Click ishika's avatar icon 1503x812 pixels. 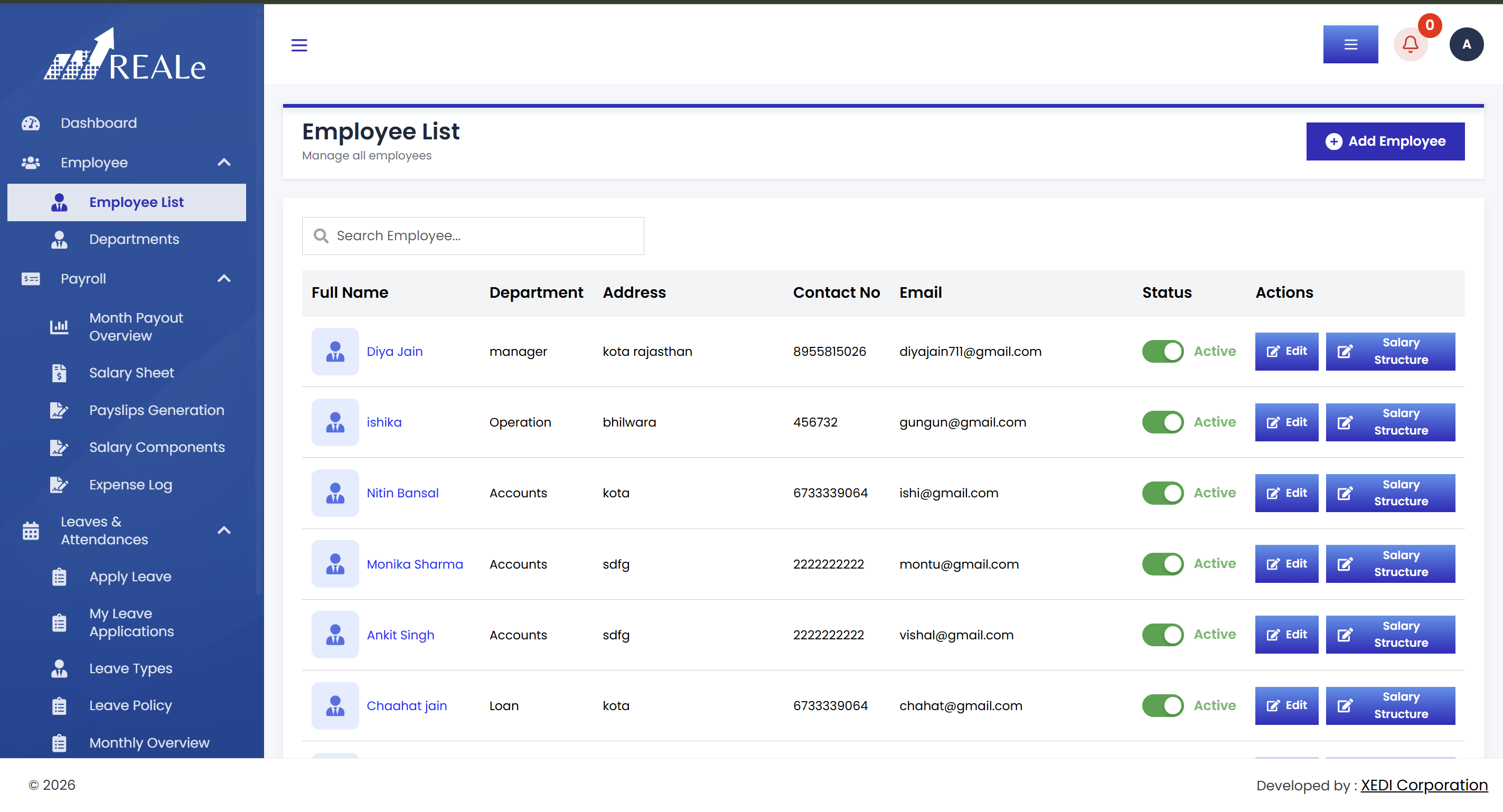[x=335, y=422]
